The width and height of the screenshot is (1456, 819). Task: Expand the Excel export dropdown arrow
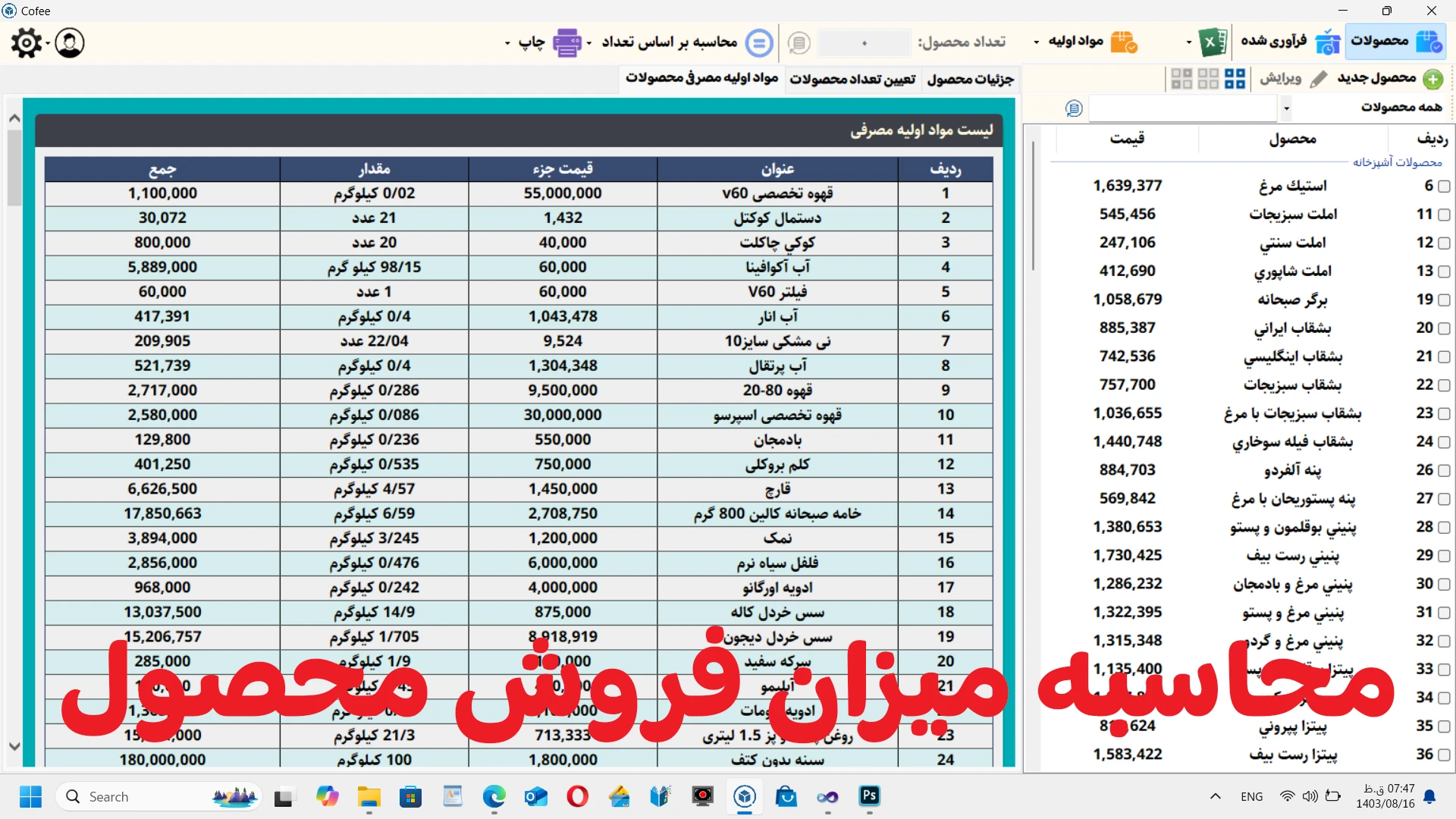click(x=1188, y=42)
